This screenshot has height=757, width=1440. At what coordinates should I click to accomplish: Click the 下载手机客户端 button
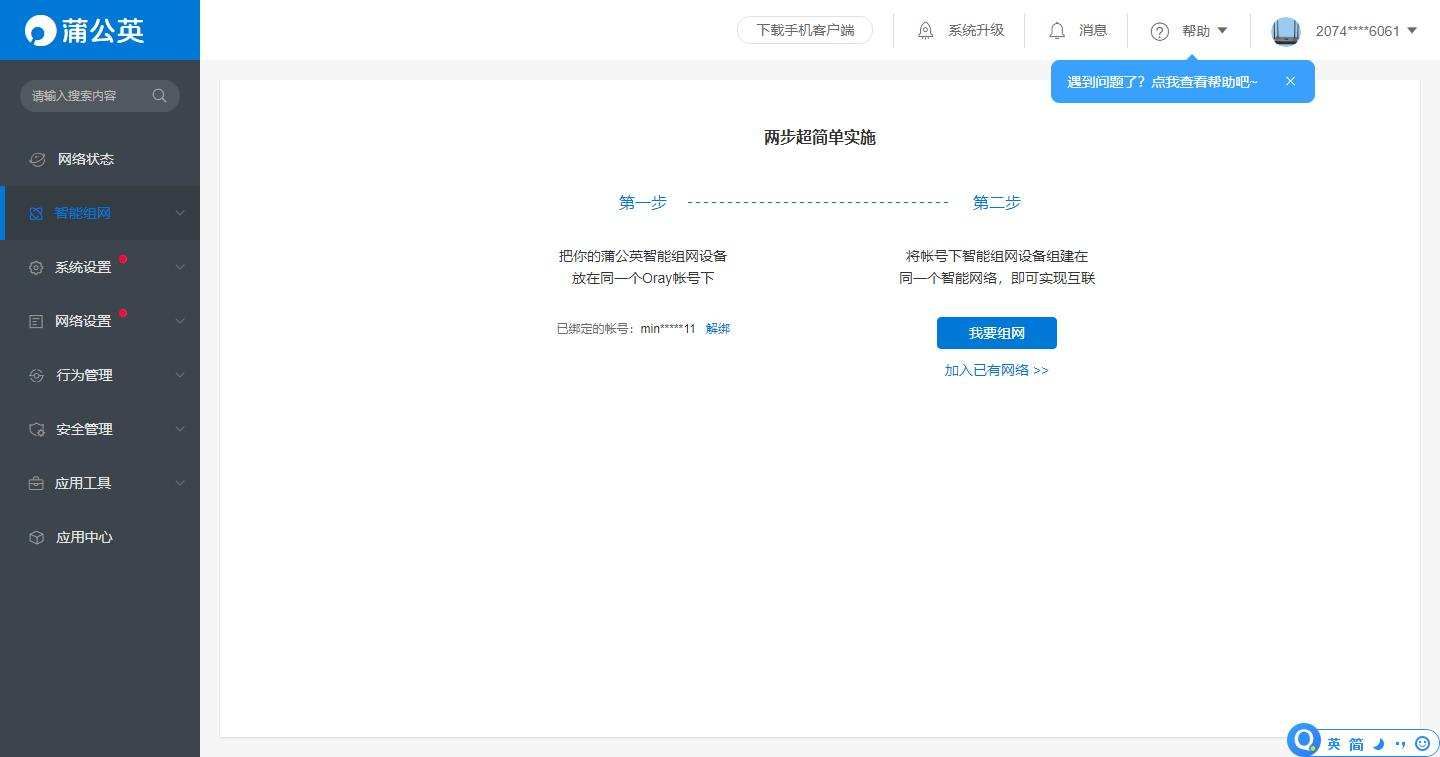(805, 31)
